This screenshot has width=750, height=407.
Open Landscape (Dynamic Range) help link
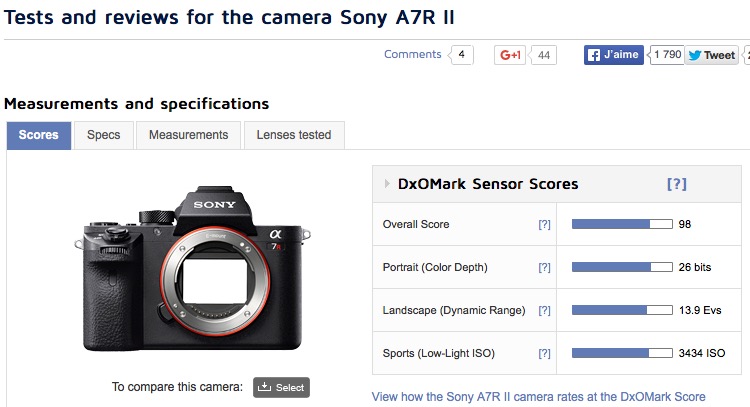click(544, 310)
